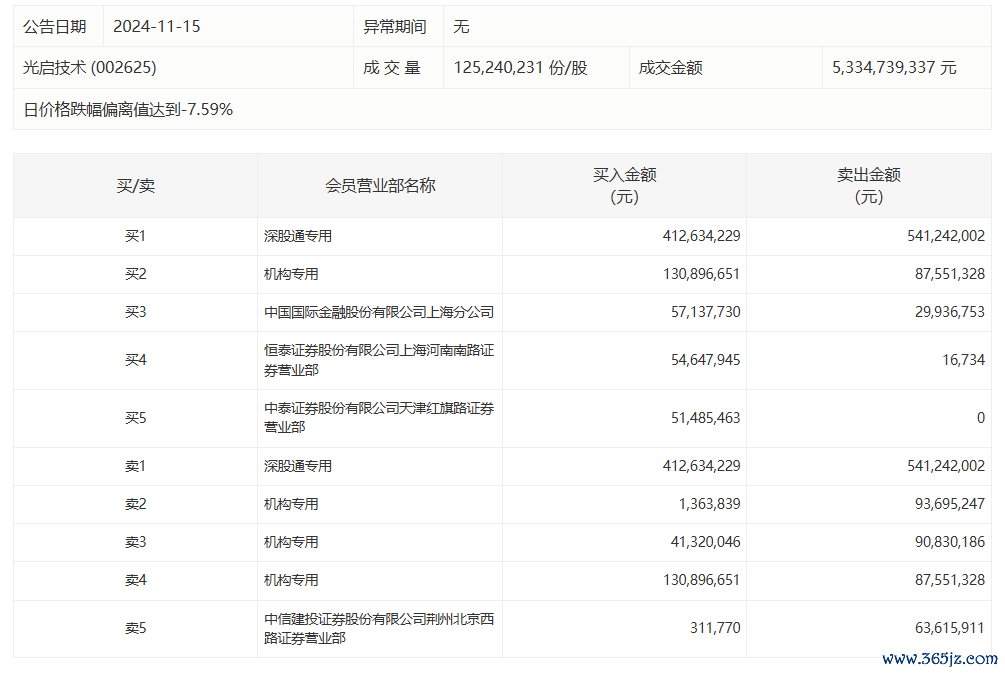Click 深股通专用 in the 买1 row
This screenshot has width=1005, height=674.
[298, 236]
